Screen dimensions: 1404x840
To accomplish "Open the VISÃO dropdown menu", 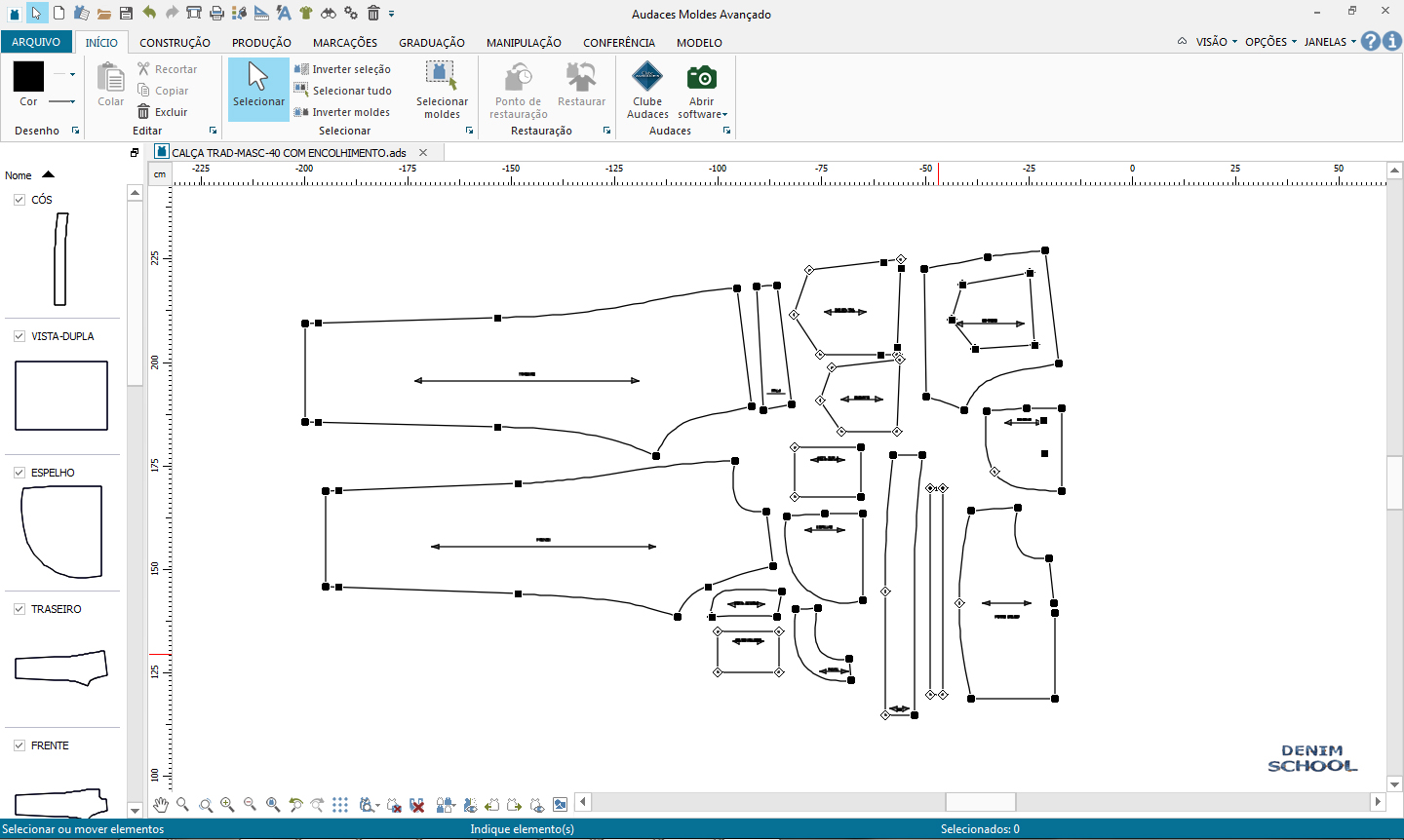I will 1216,42.
